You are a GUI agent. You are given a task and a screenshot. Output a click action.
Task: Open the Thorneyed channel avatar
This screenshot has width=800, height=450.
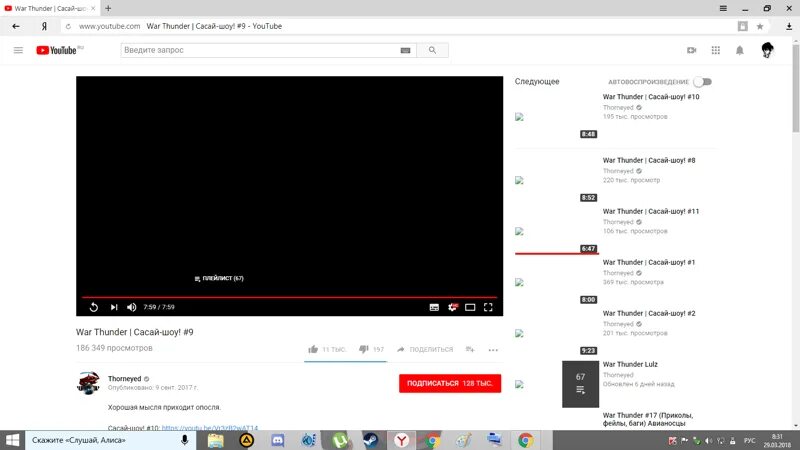(x=88, y=383)
